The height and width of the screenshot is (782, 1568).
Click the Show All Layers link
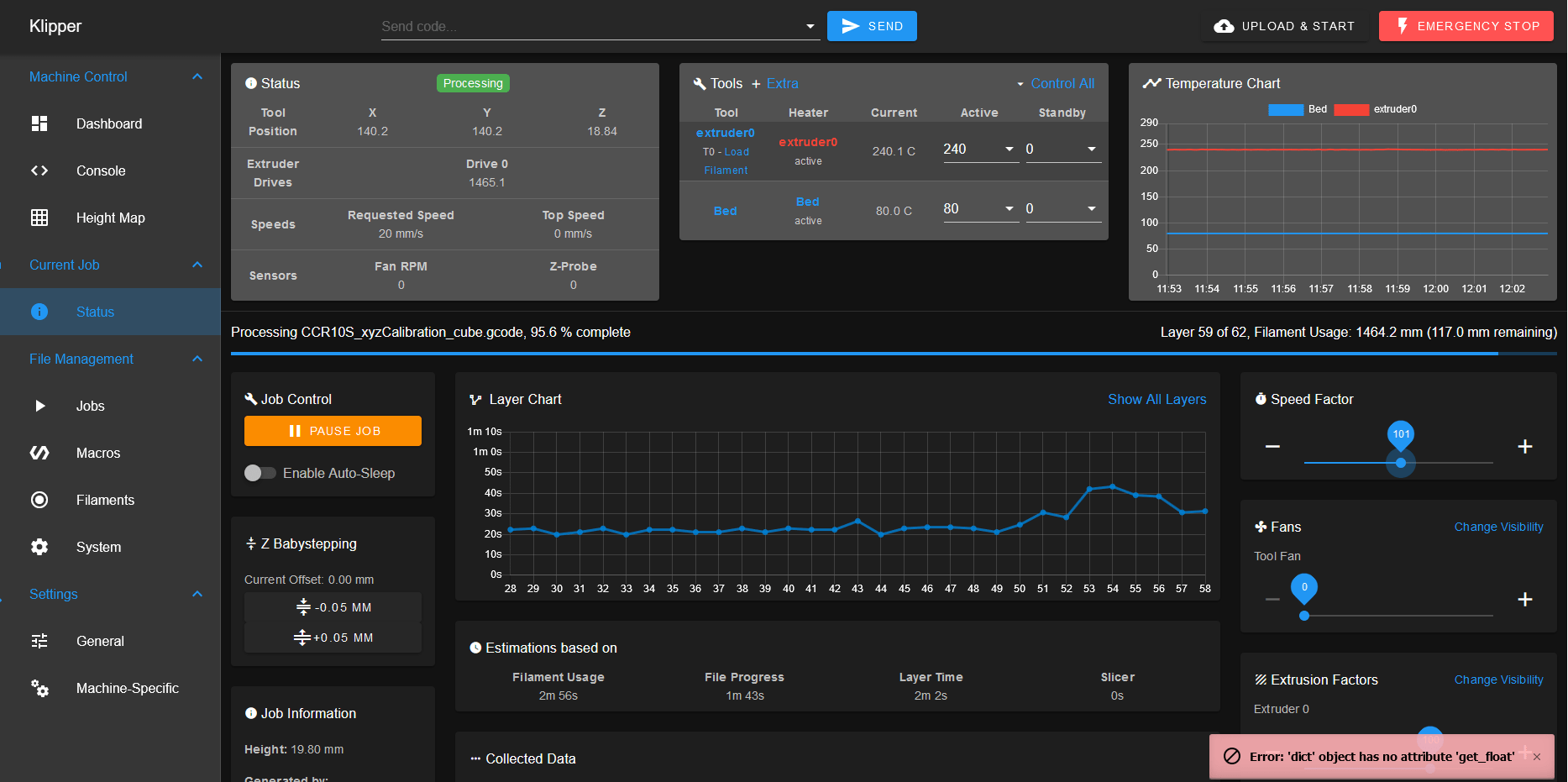pyautogui.click(x=1157, y=399)
